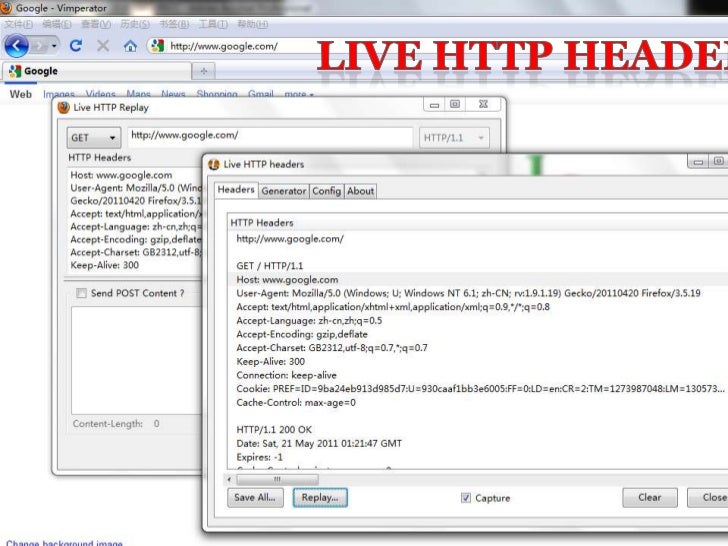This screenshot has width=728, height=546.
Task: Open the back/forward history dropdown arrow
Action: (x=54, y=46)
